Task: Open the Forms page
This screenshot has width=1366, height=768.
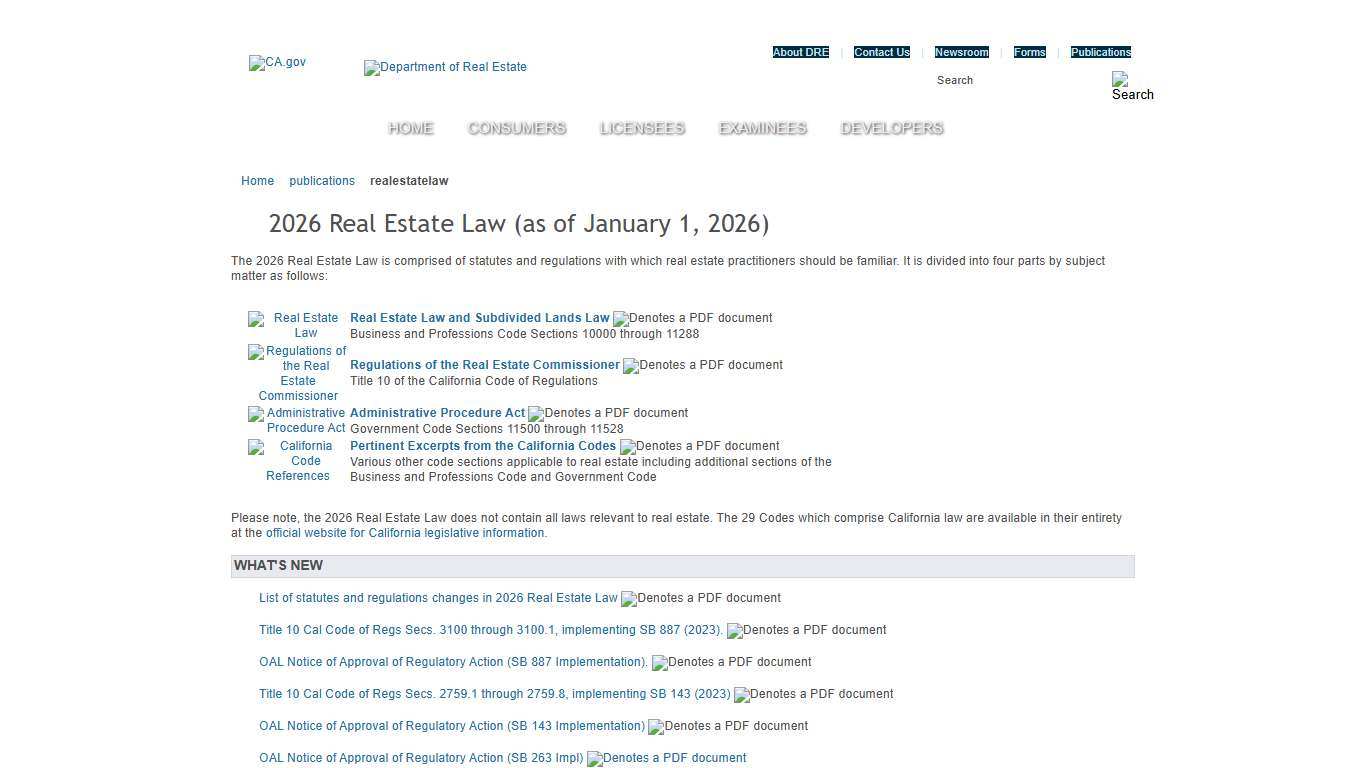Action: point(1029,52)
